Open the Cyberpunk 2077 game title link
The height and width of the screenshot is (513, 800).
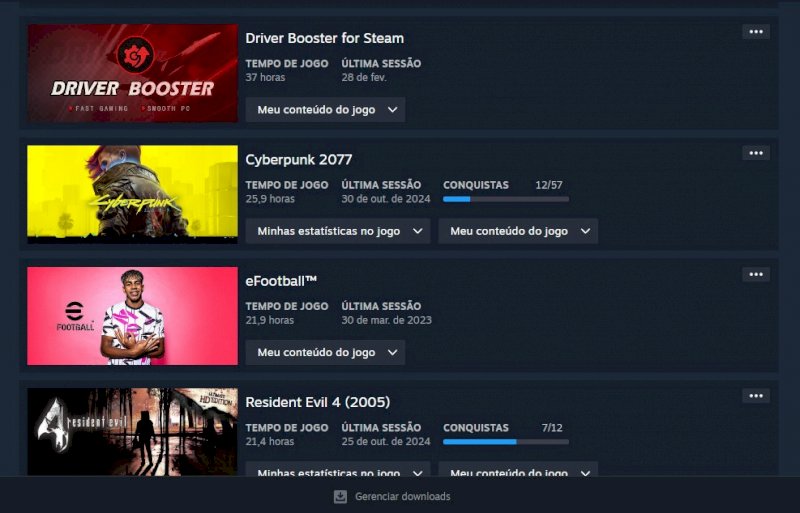298,160
